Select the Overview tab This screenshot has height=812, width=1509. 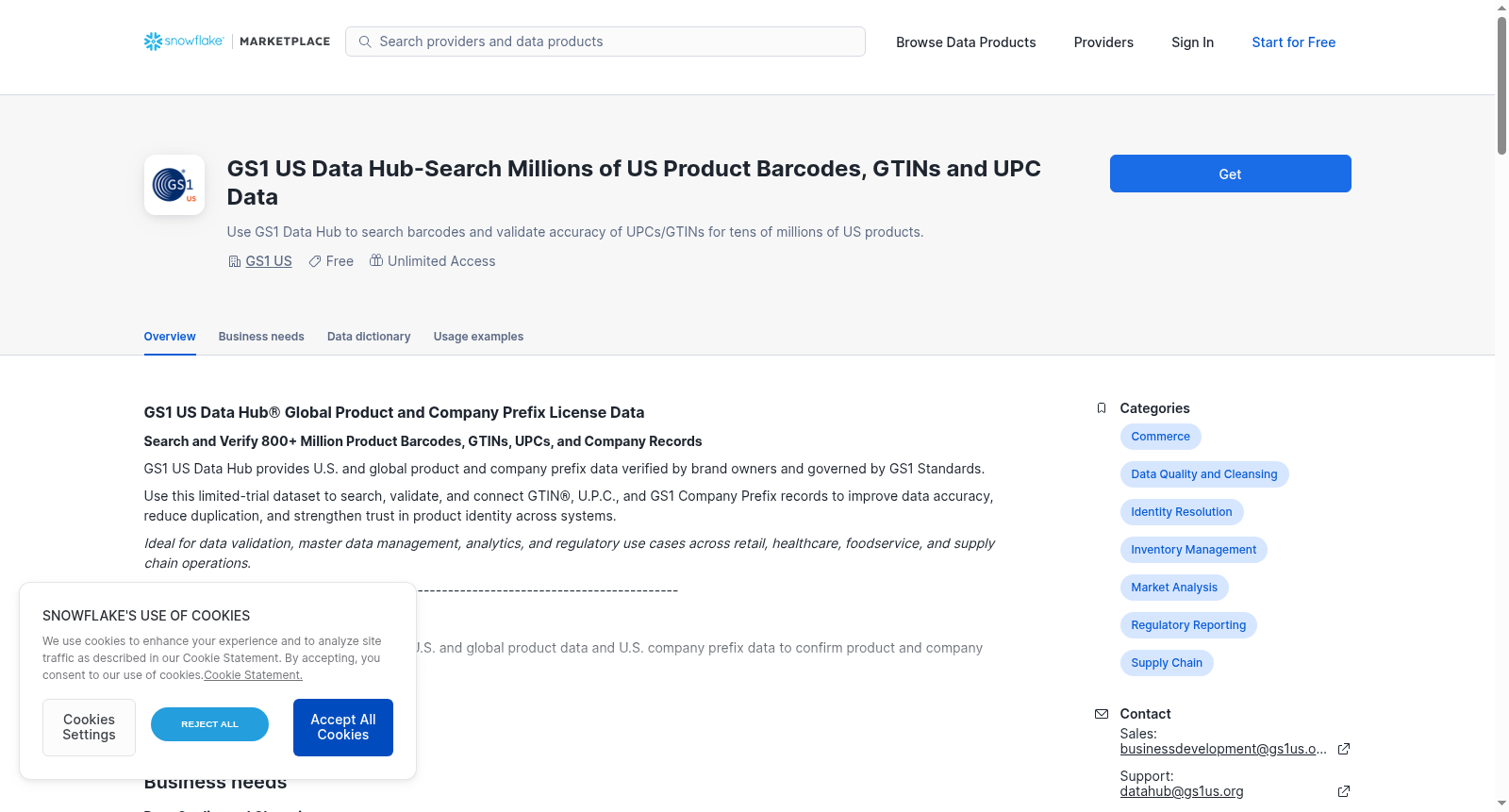pyautogui.click(x=170, y=337)
